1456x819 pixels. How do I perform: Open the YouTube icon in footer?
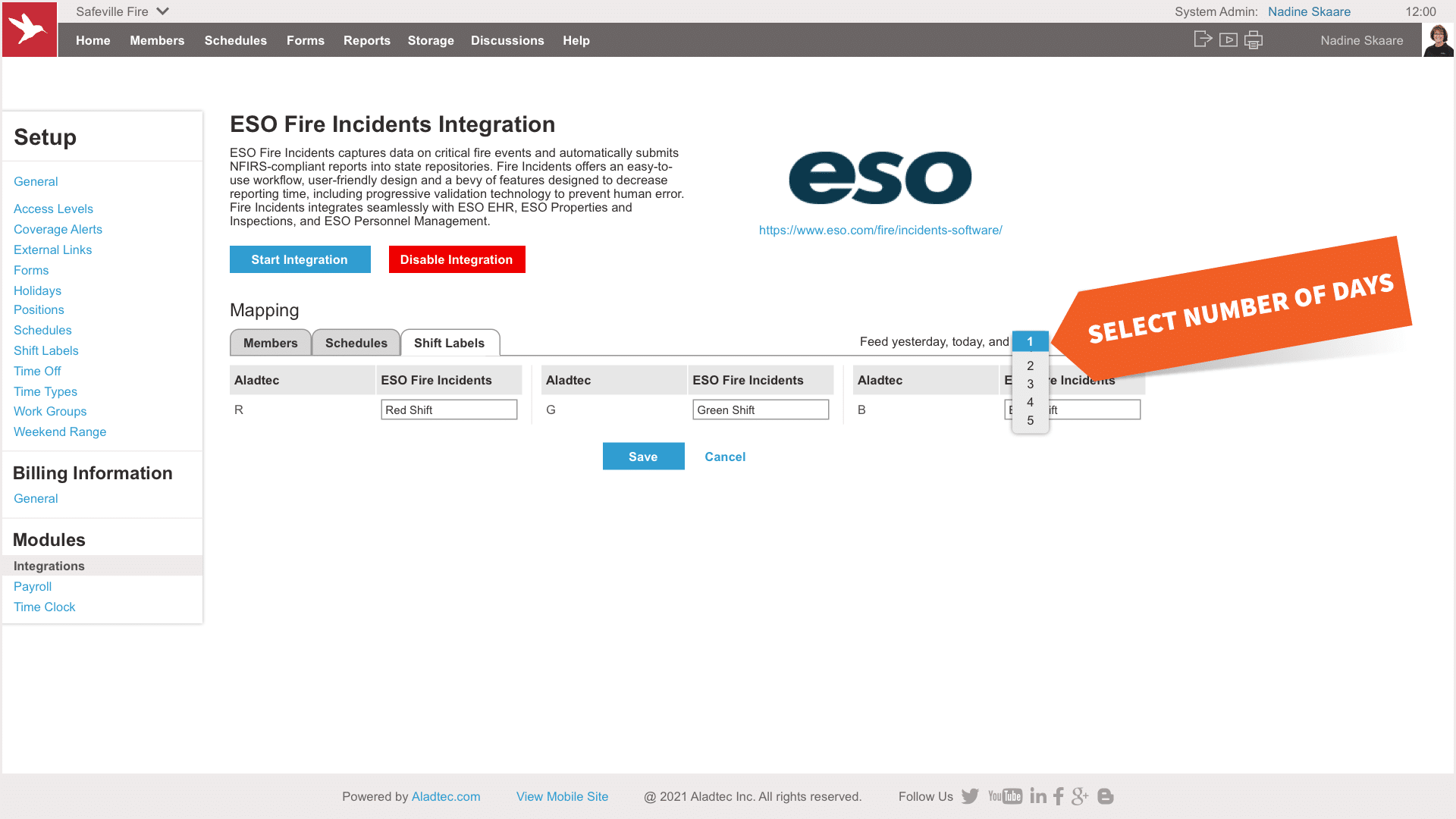(1006, 796)
